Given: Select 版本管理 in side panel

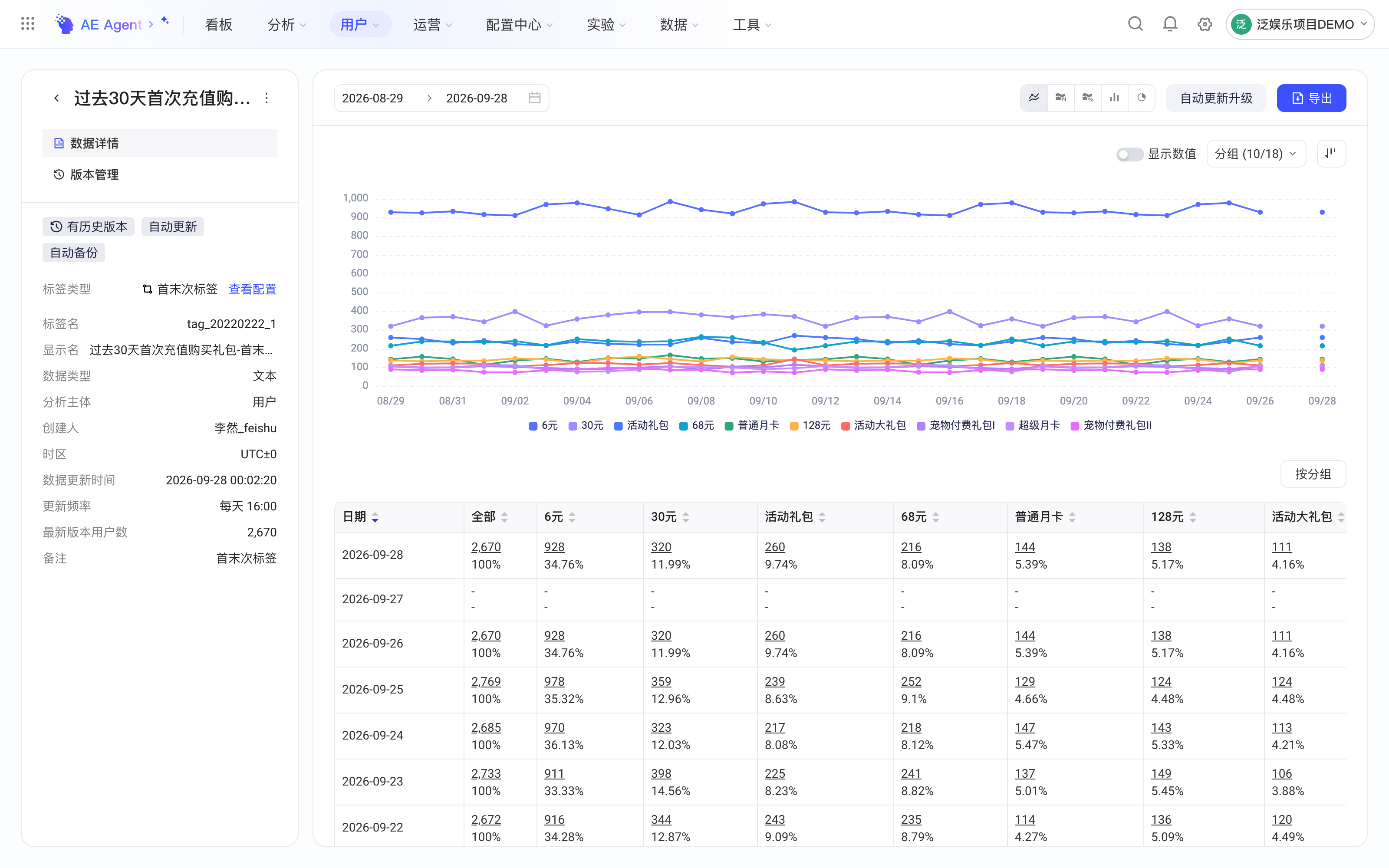Looking at the screenshot, I should click(x=160, y=174).
